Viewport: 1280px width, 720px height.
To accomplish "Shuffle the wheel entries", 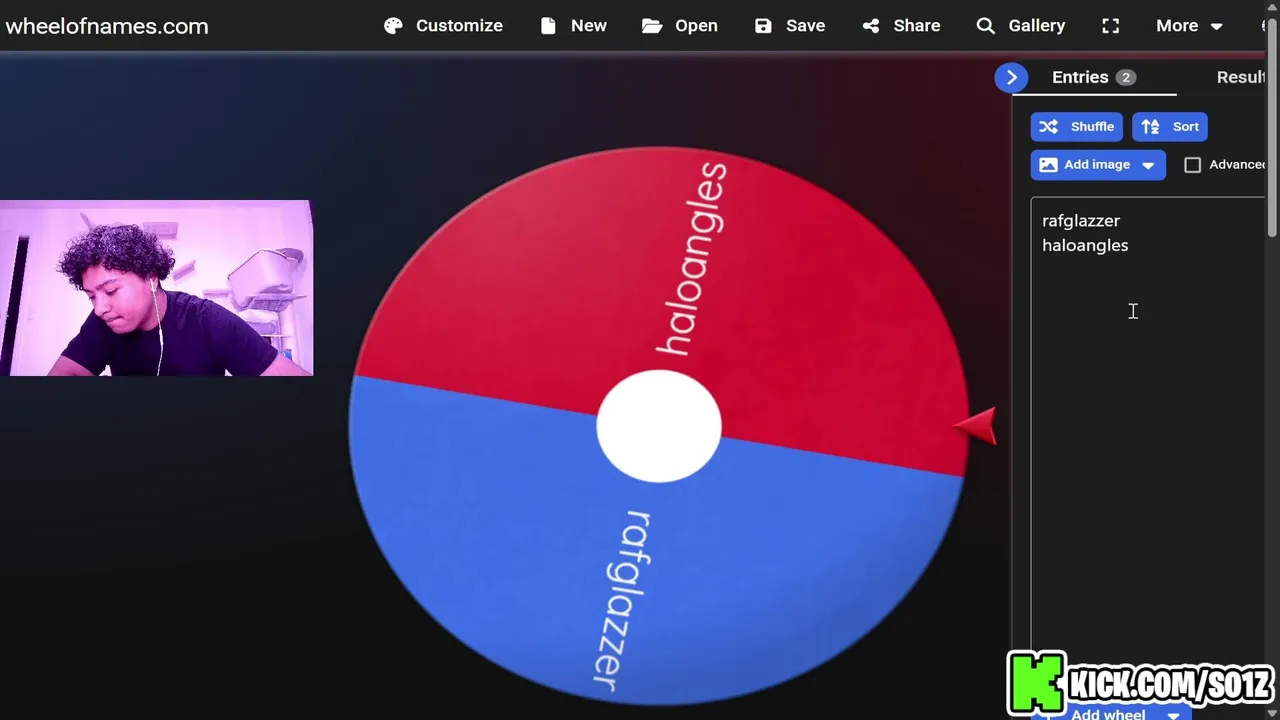I will pyautogui.click(x=1077, y=127).
